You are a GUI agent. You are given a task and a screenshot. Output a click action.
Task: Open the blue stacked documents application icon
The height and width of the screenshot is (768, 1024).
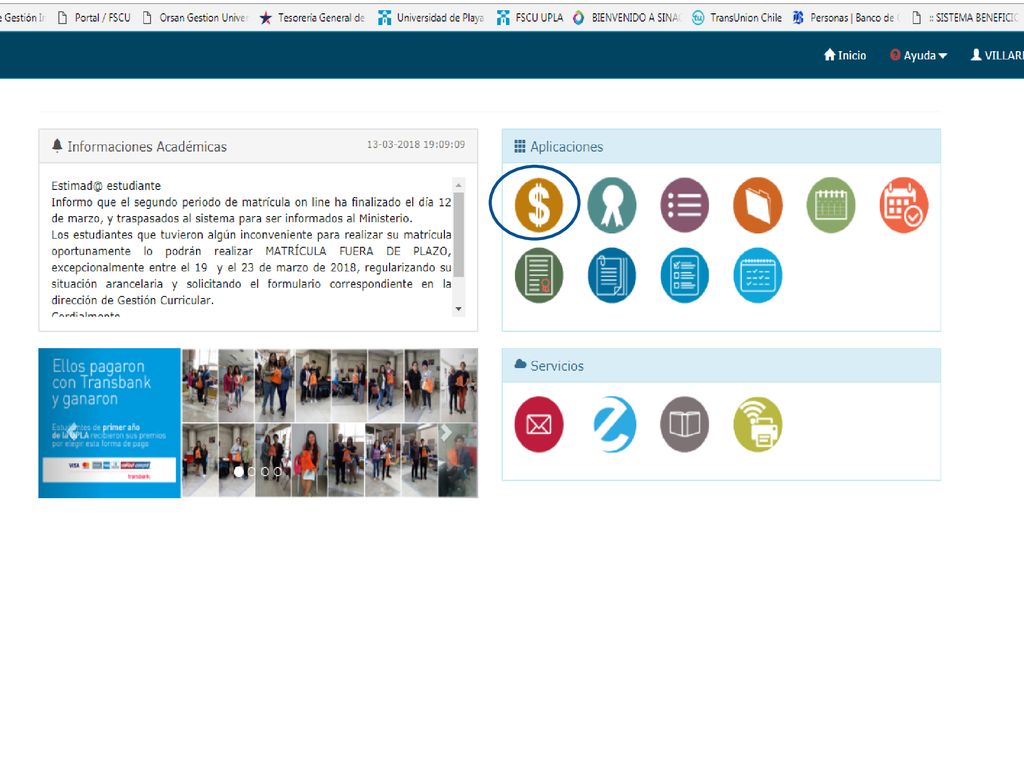coord(612,275)
